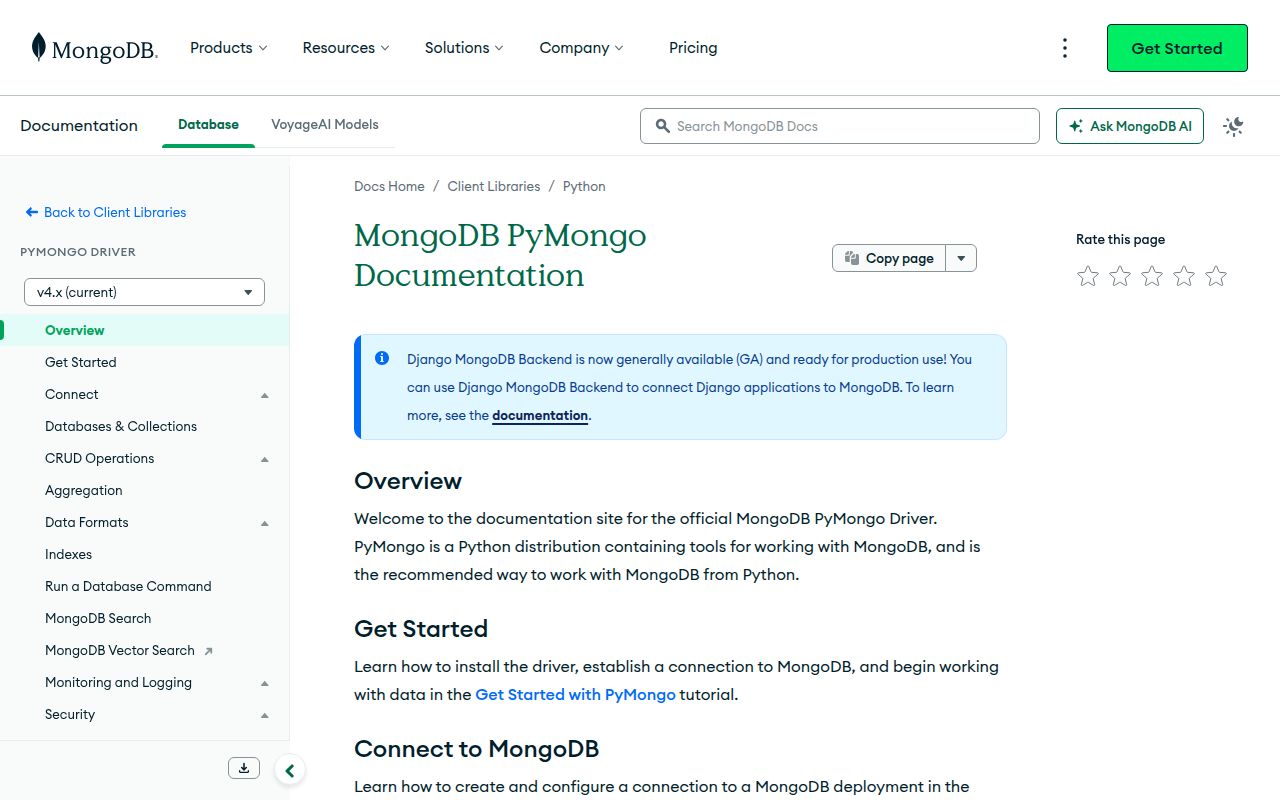Image resolution: width=1280 pixels, height=800 pixels.
Task: Click the info icon in Django banner
Action: (x=382, y=358)
